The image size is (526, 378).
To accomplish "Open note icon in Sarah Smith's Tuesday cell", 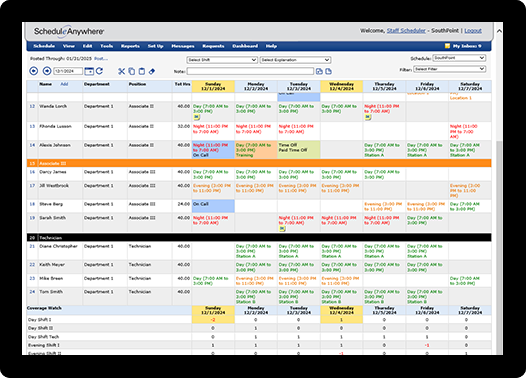I will [282, 229].
